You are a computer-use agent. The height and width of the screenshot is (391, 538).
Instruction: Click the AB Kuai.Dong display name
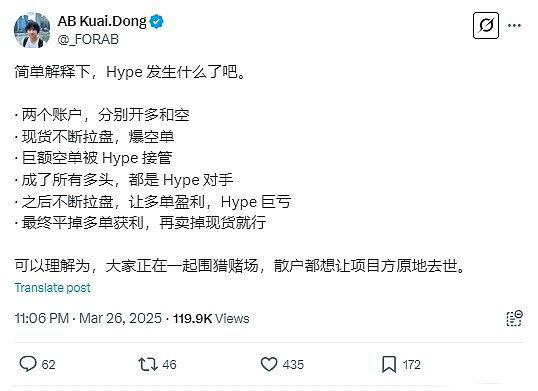pyautogui.click(x=102, y=21)
